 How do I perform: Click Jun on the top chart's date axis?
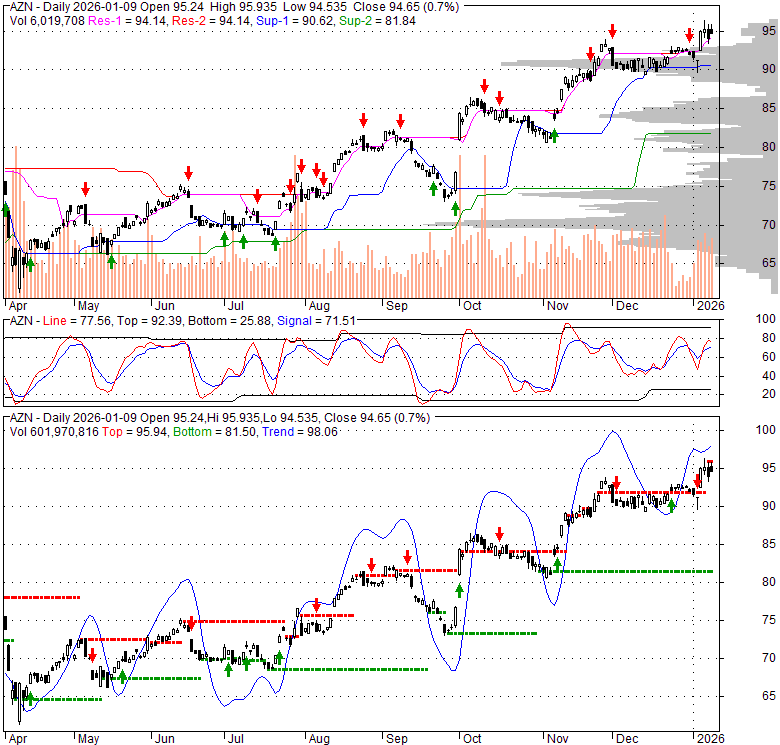point(164,305)
